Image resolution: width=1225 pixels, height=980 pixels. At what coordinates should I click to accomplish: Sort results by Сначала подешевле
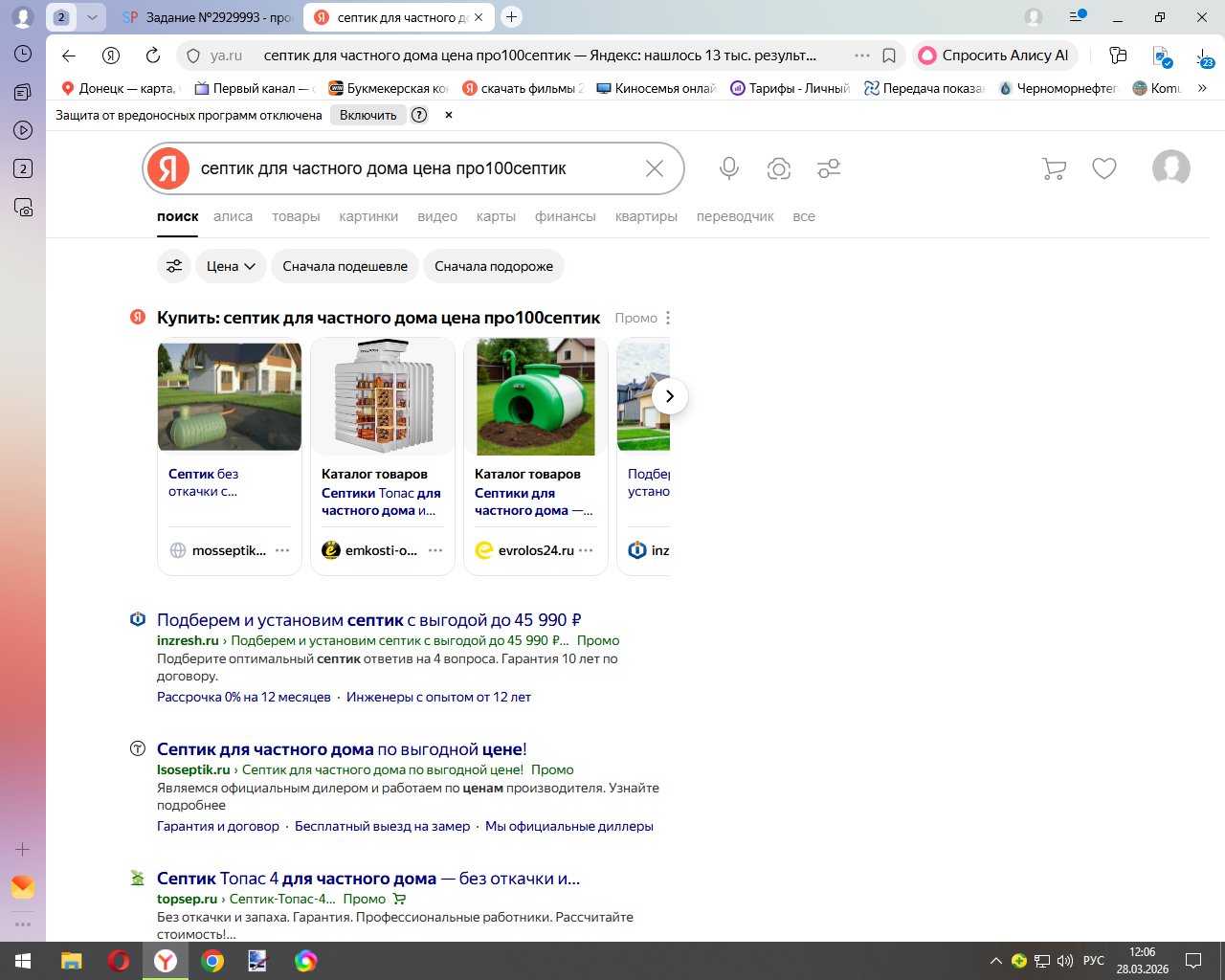(345, 266)
